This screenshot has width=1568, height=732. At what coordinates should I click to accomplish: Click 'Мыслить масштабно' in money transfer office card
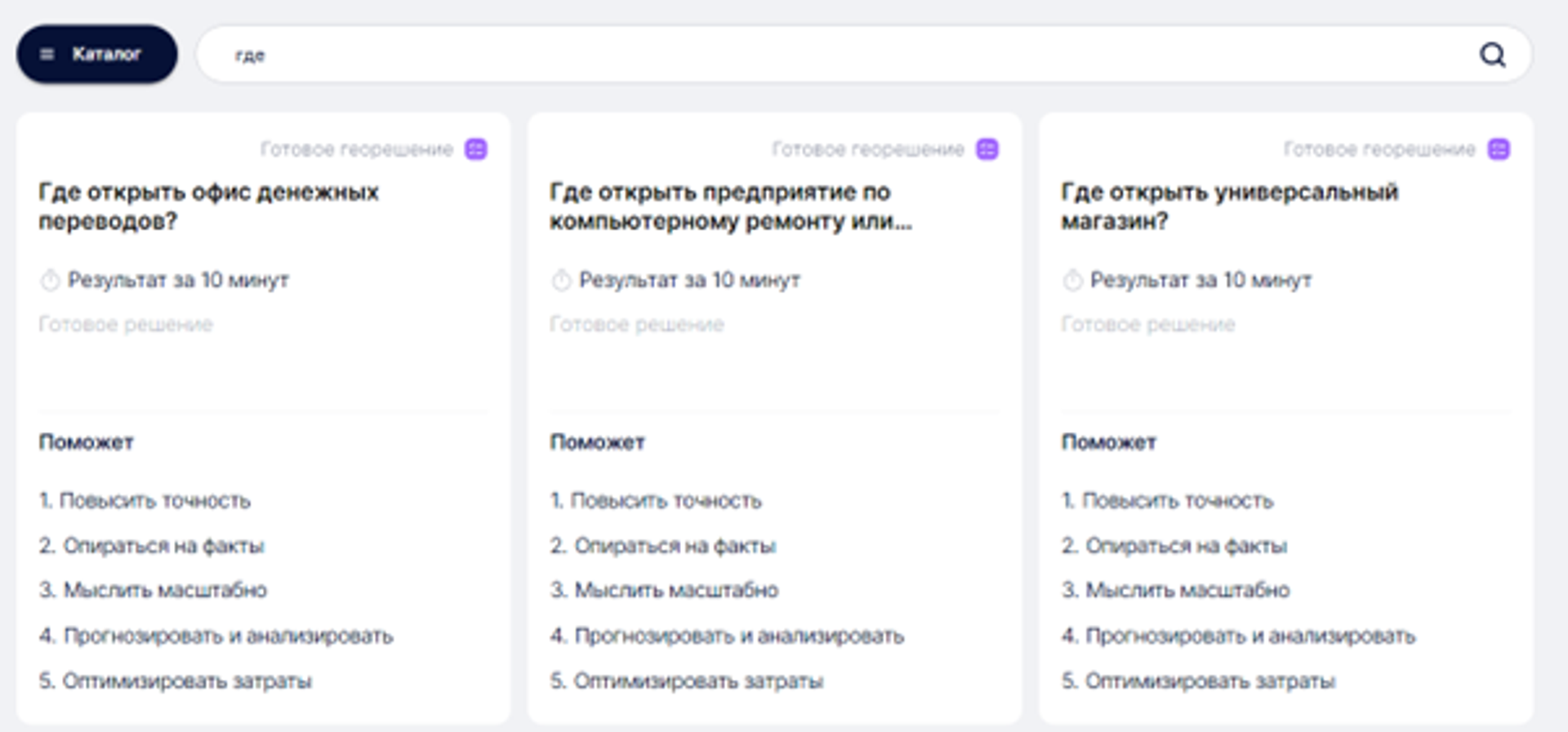tap(164, 590)
